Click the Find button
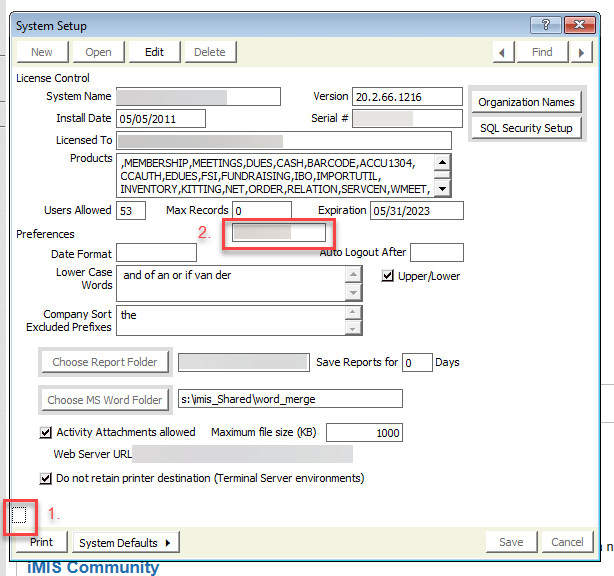The image size is (614, 576). tap(542, 52)
